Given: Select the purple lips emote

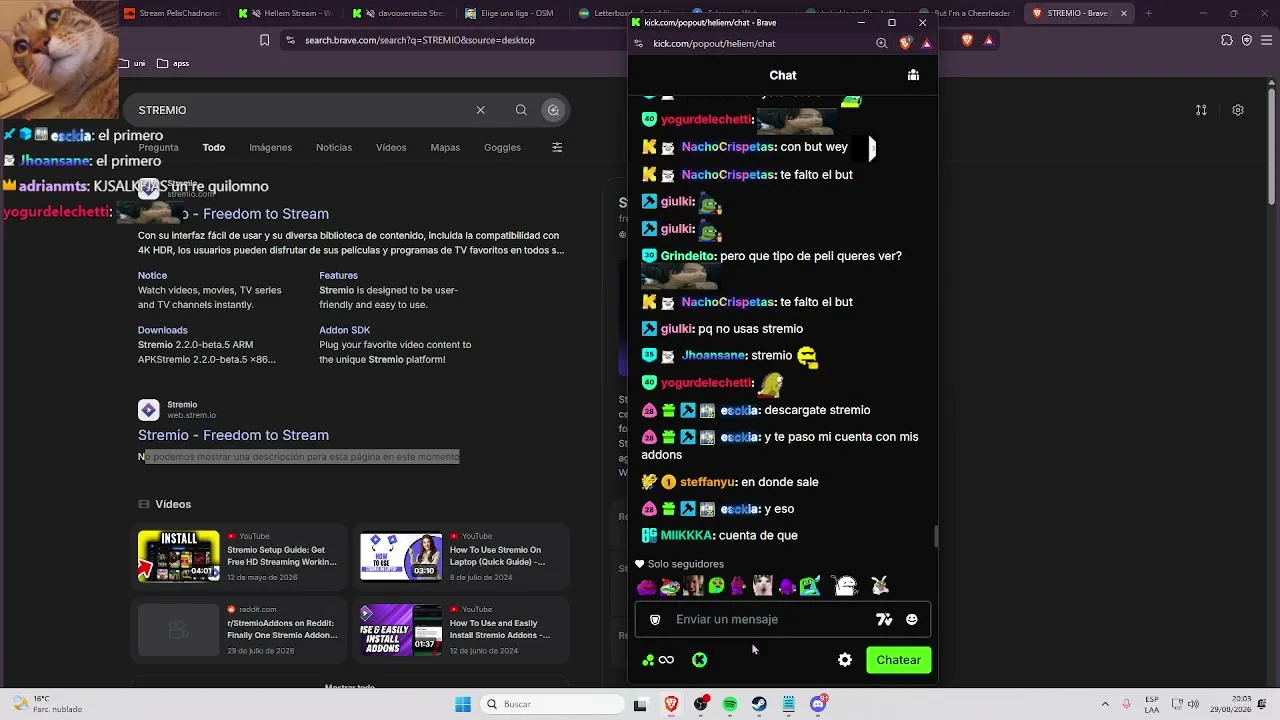Looking at the screenshot, I should coord(646,586).
